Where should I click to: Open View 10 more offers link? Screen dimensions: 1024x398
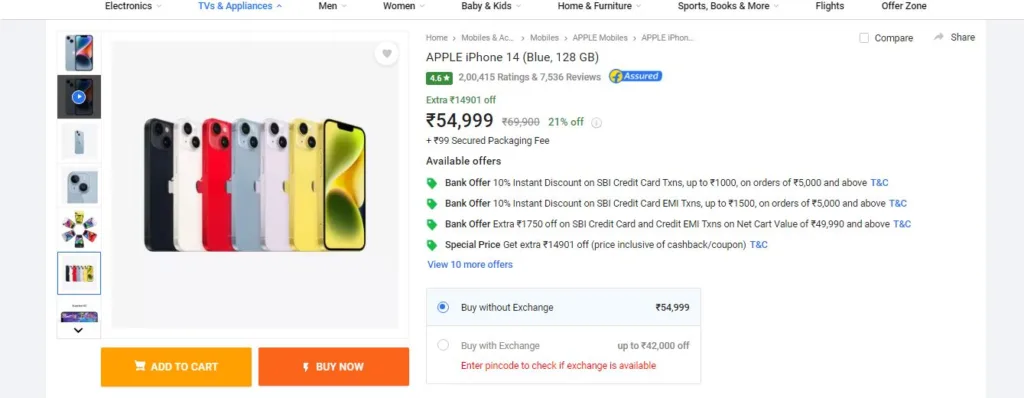click(x=470, y=265)
